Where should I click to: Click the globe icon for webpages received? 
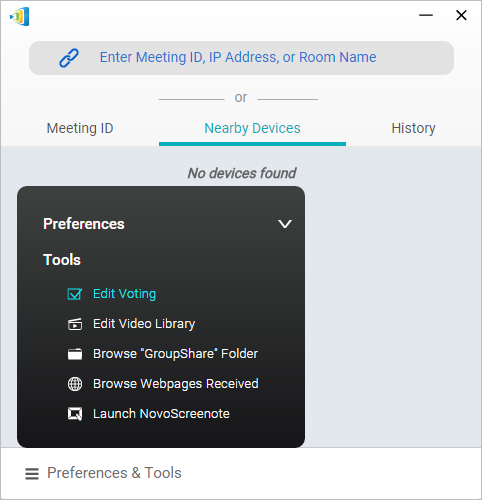[75, 384]
